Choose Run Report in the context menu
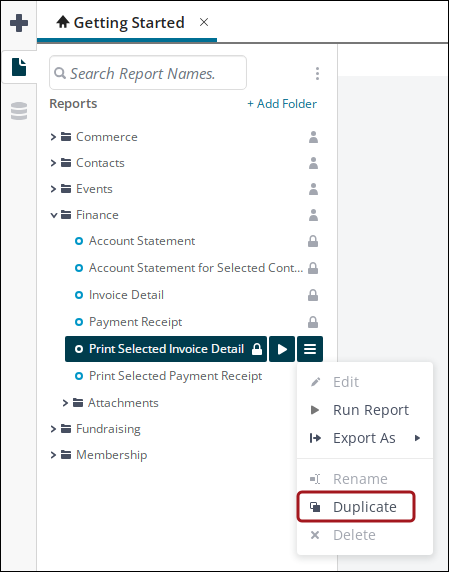This screenshot has height=572, width=449. pos(365,410)
